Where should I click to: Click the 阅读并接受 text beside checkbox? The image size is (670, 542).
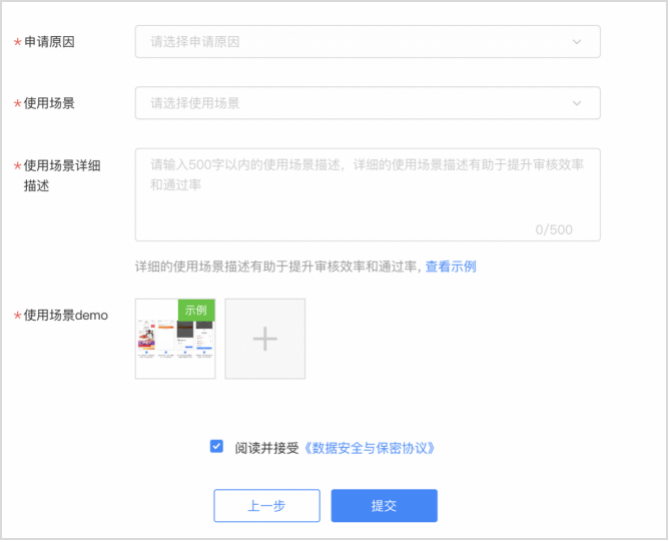[x=267, y=448]
